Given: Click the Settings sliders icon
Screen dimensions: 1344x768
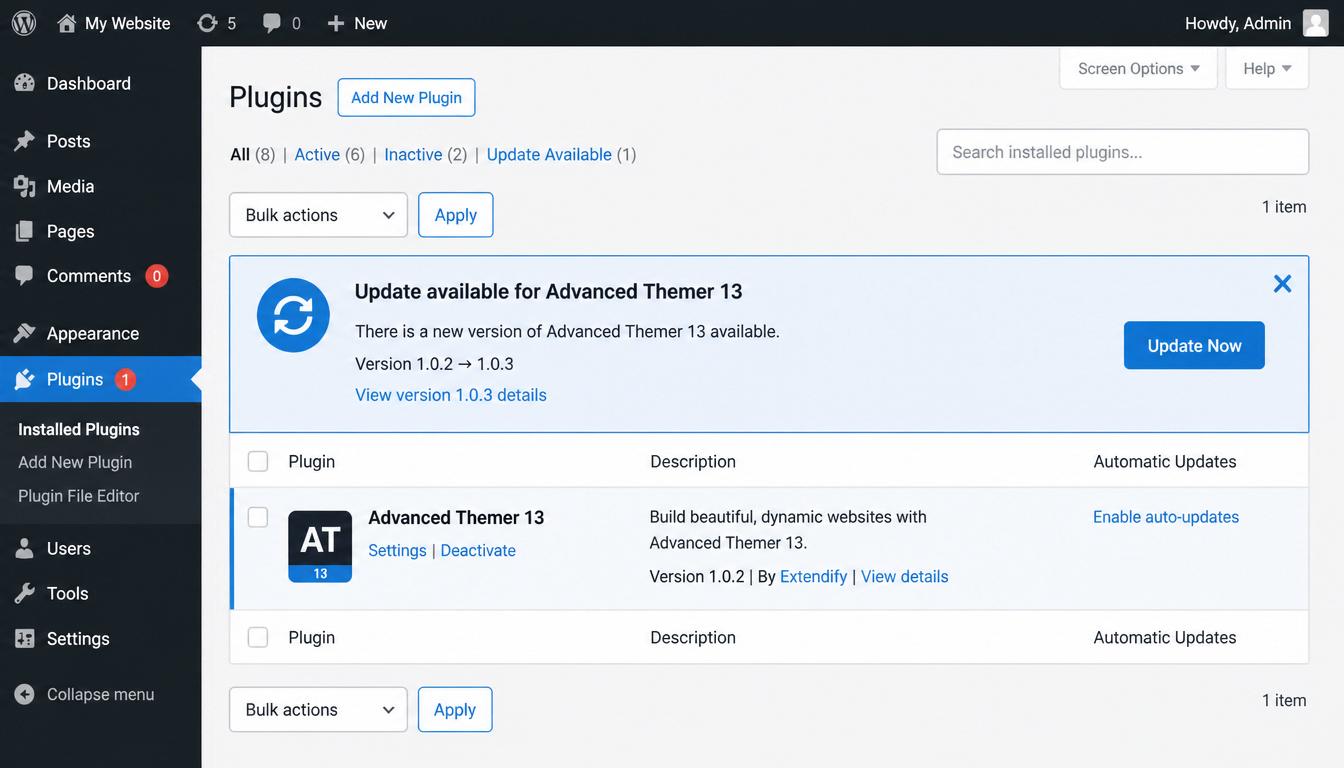Looking at the screenshot, I should click(25, 638).
